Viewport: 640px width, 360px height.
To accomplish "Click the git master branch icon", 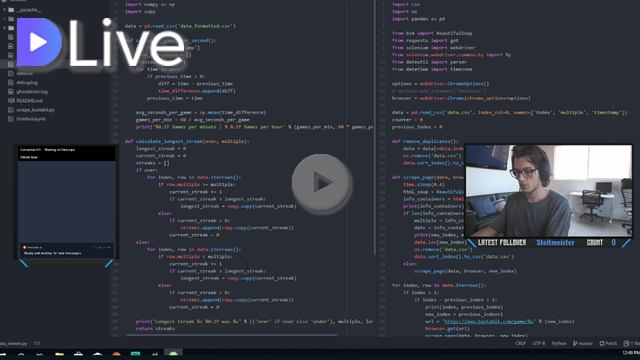I will point(575,343).
